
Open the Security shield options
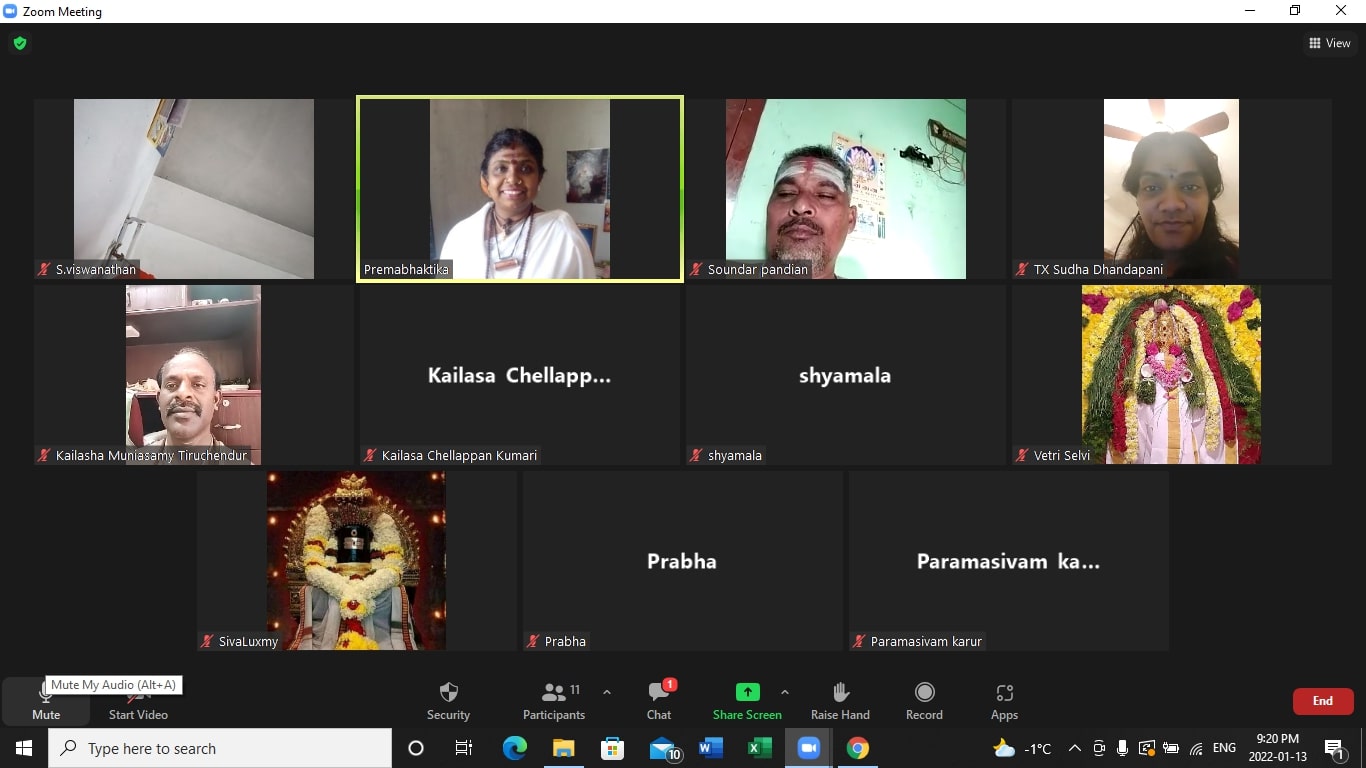(x=448, y=700)
